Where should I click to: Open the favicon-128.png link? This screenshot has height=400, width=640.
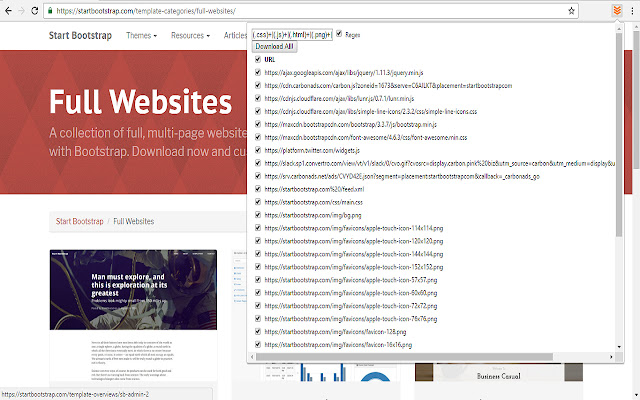click(x=335, y=332)
